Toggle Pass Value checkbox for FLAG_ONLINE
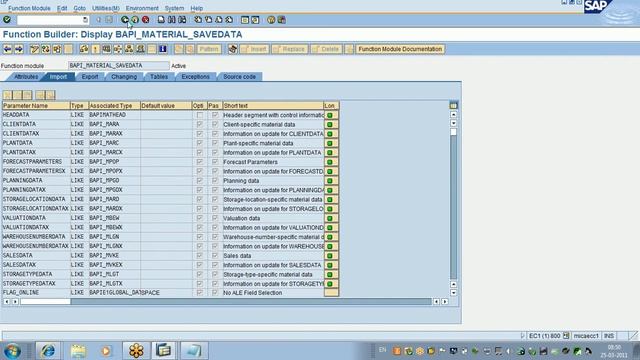Screen dimensions: 640x360 215,293
